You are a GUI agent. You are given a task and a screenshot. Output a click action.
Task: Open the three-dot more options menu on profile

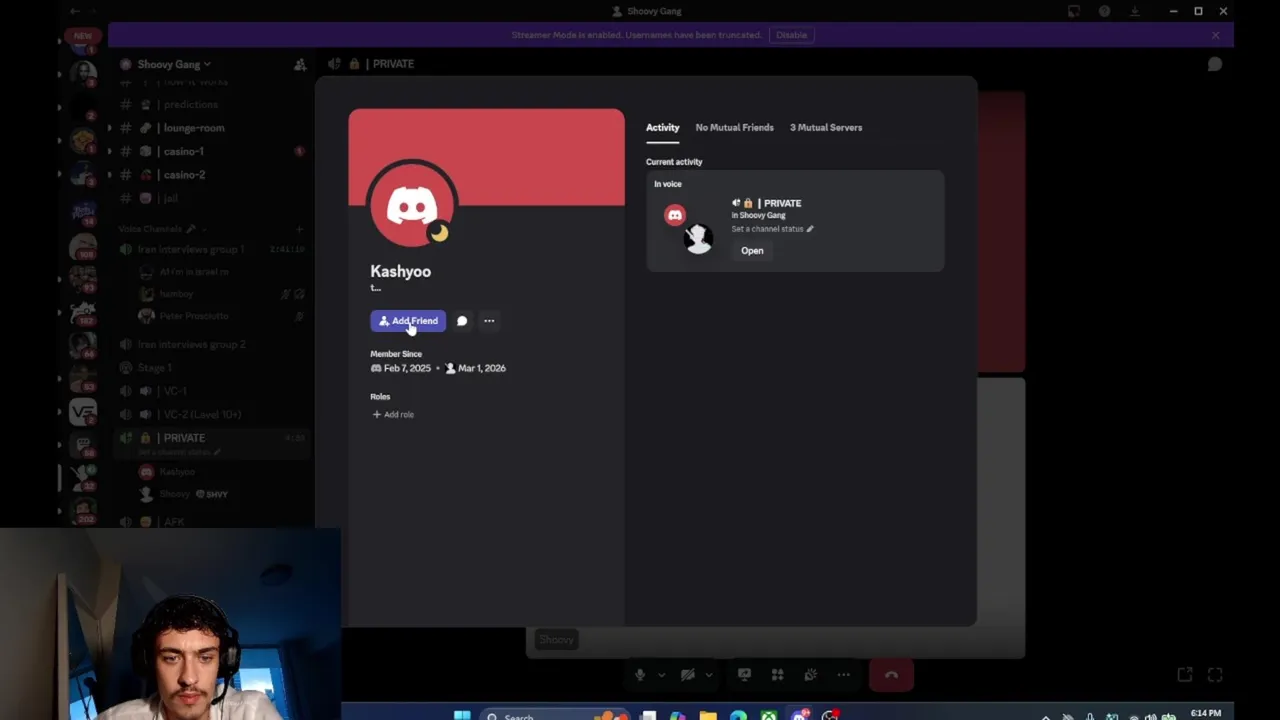click(489, 321)
